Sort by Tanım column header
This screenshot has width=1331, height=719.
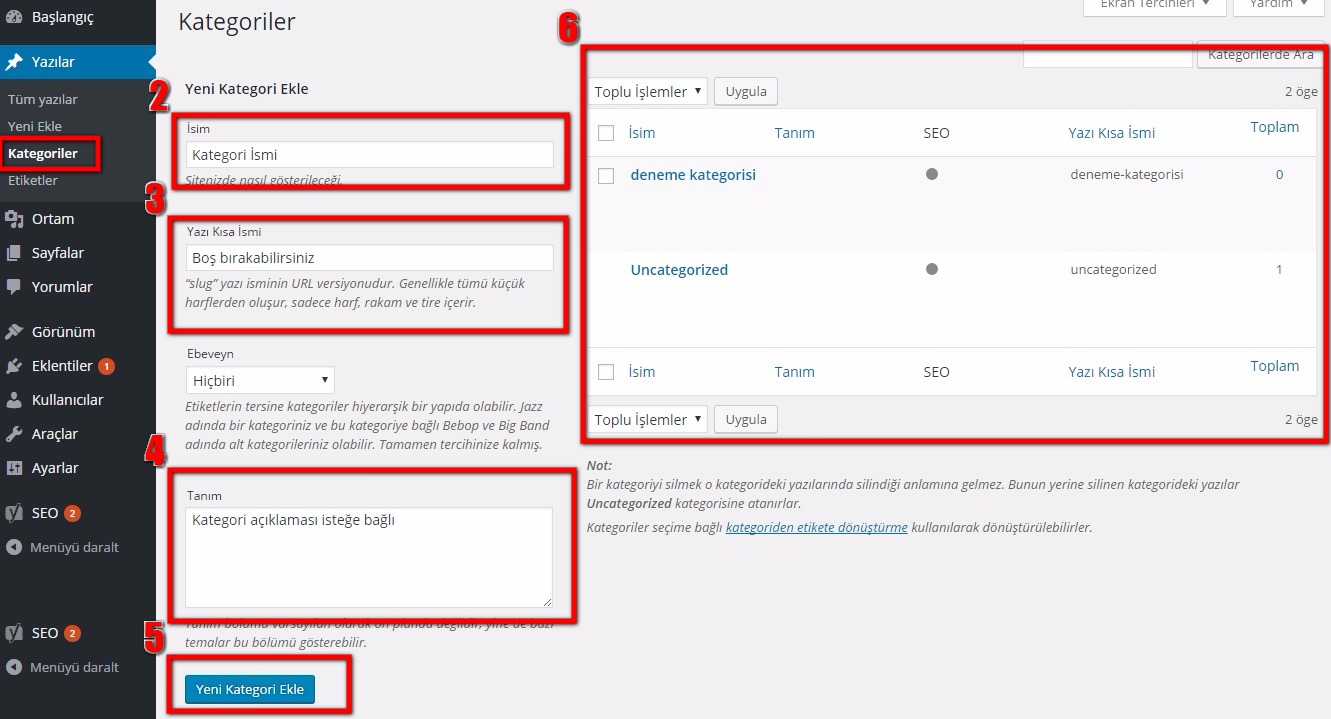795,132
